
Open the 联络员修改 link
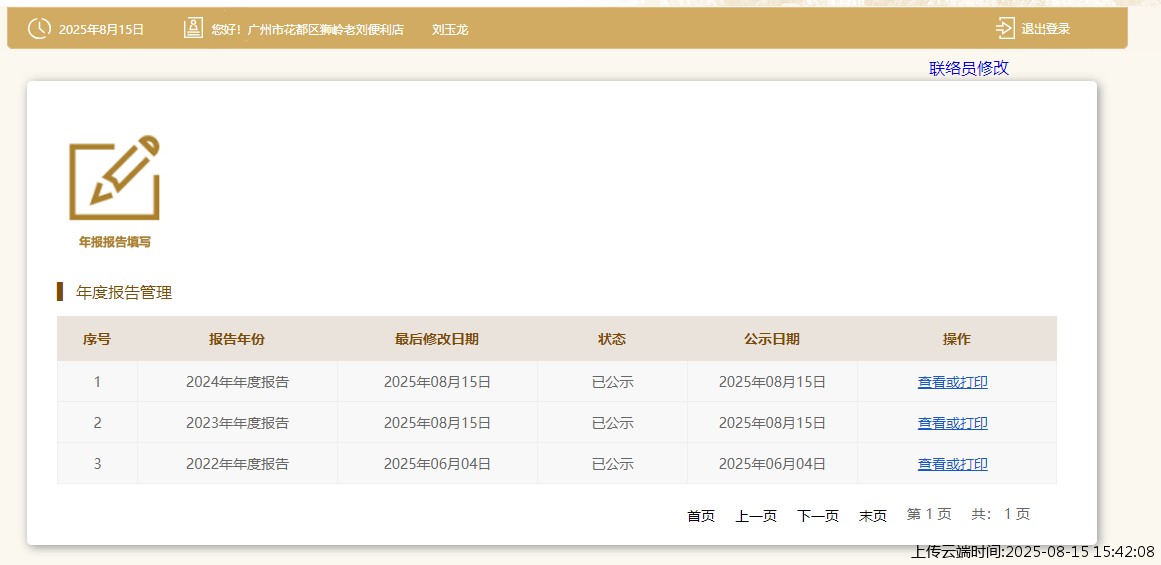(x=968, y=68)
